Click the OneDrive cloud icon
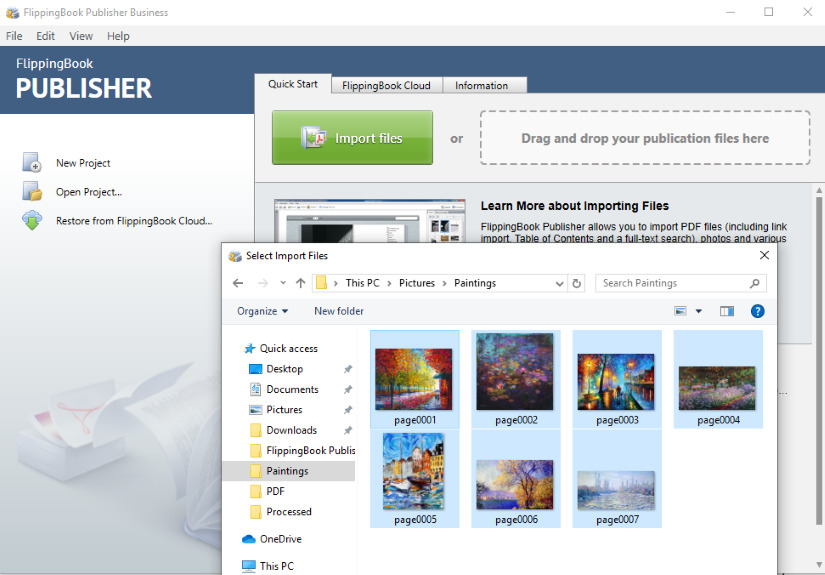This screenshot has width=825, height=575. [x=248, y=539]
